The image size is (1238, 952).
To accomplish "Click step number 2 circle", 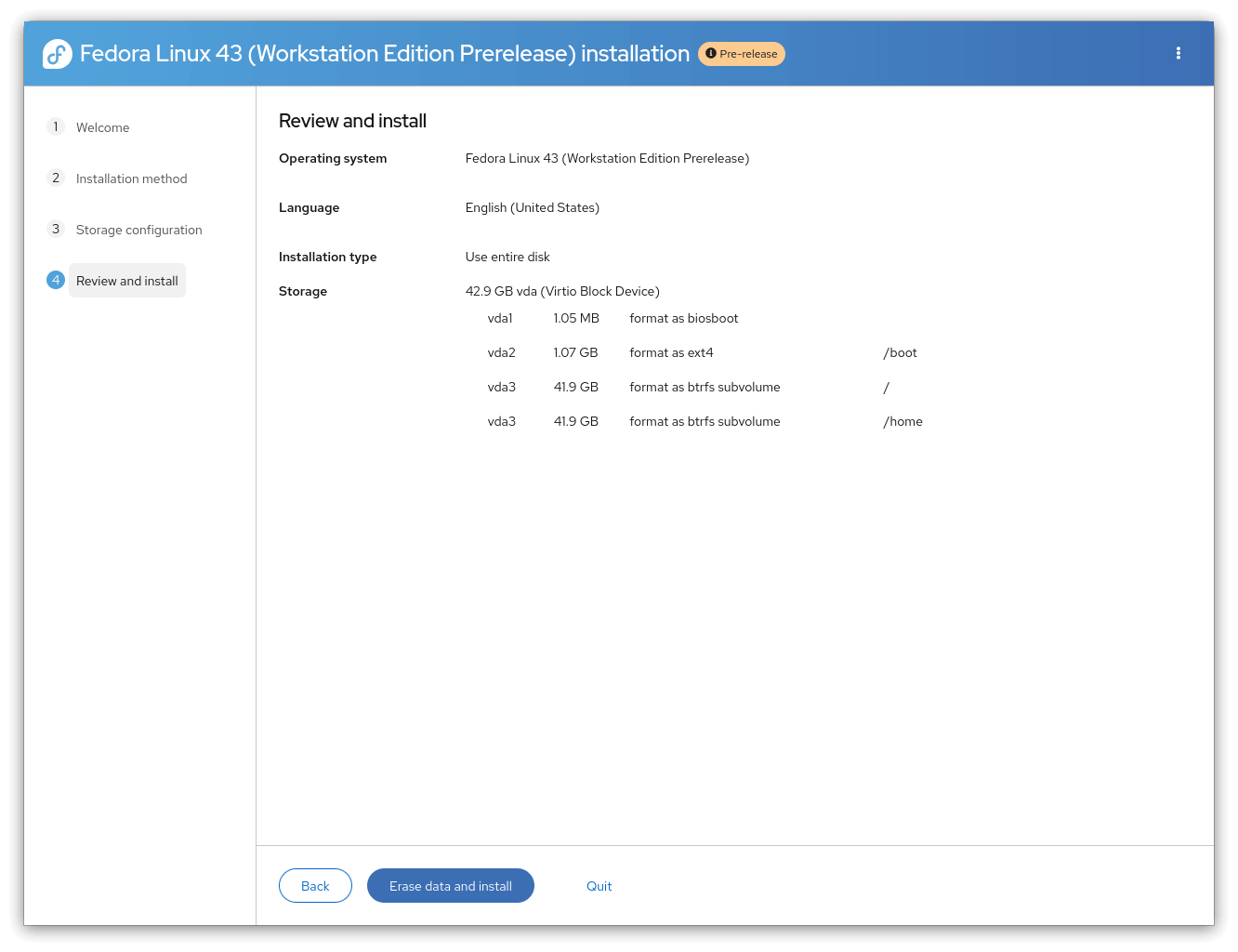I will 56,178.
